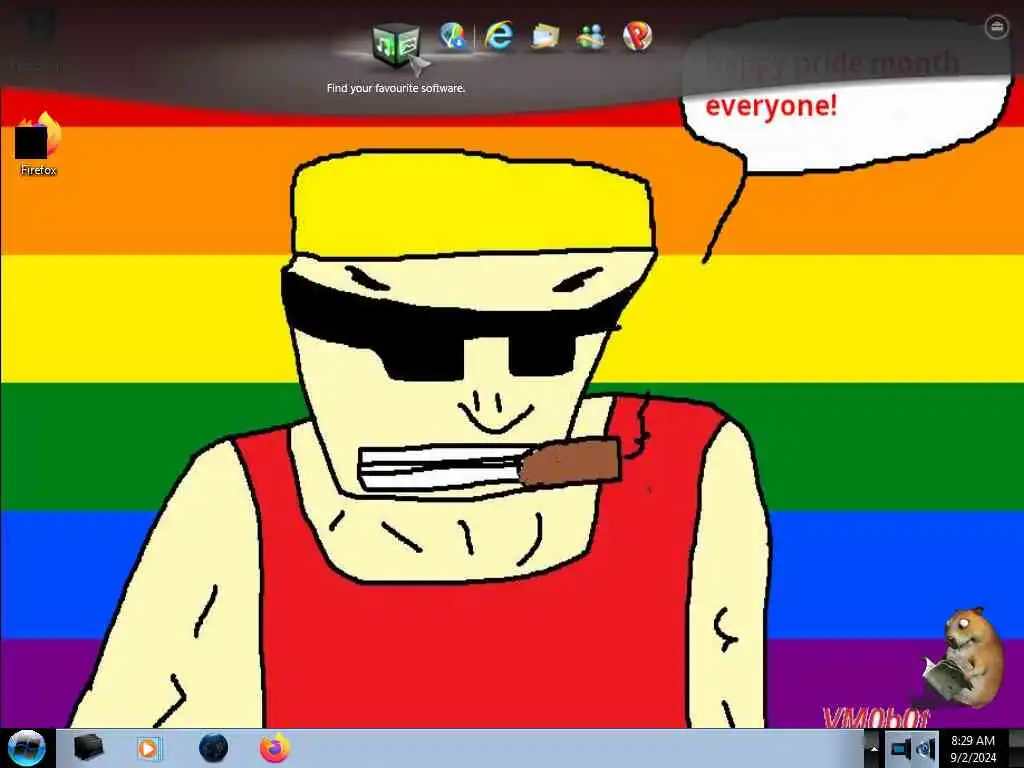This screenshot has height=768, width=1024.
Task: Open the Windows Start orb
Action: (x=27, y=748)
